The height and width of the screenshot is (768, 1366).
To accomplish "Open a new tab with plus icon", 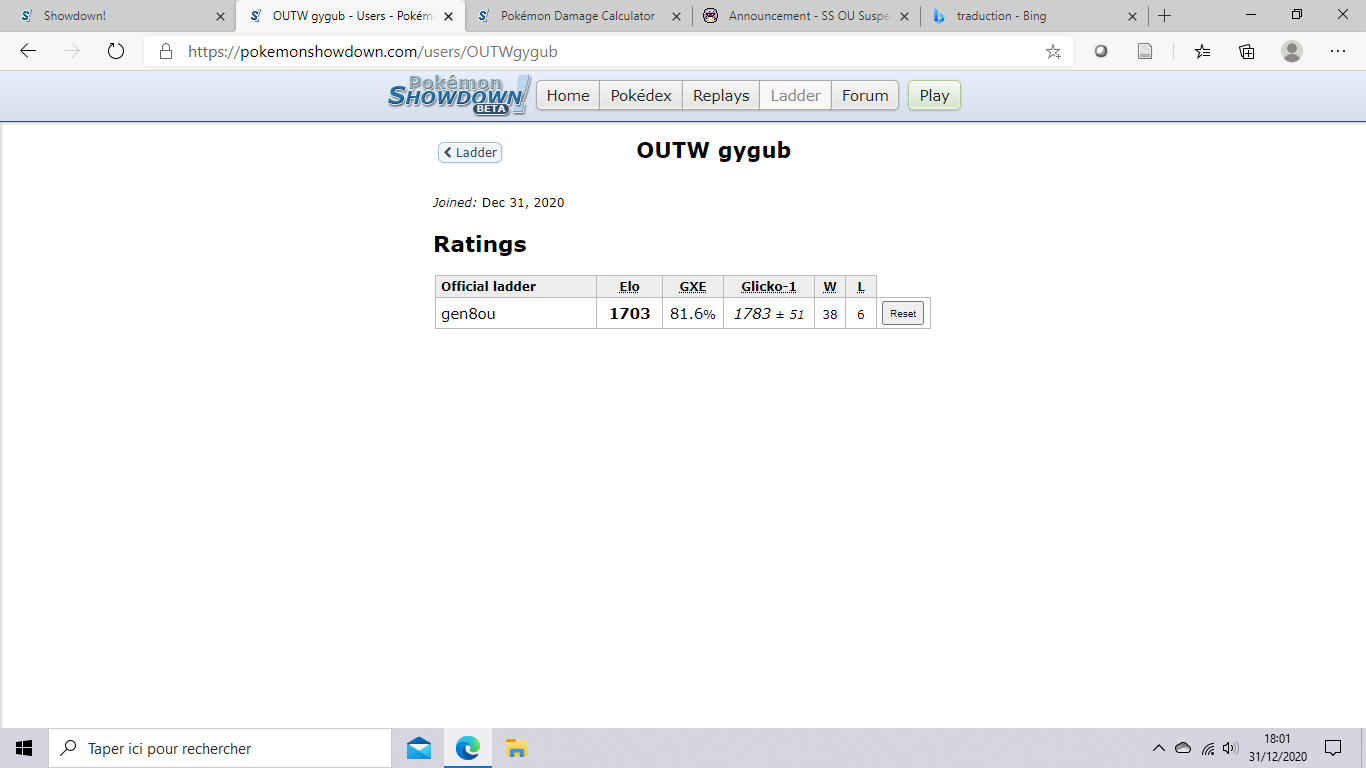I will coord(1164,16).
